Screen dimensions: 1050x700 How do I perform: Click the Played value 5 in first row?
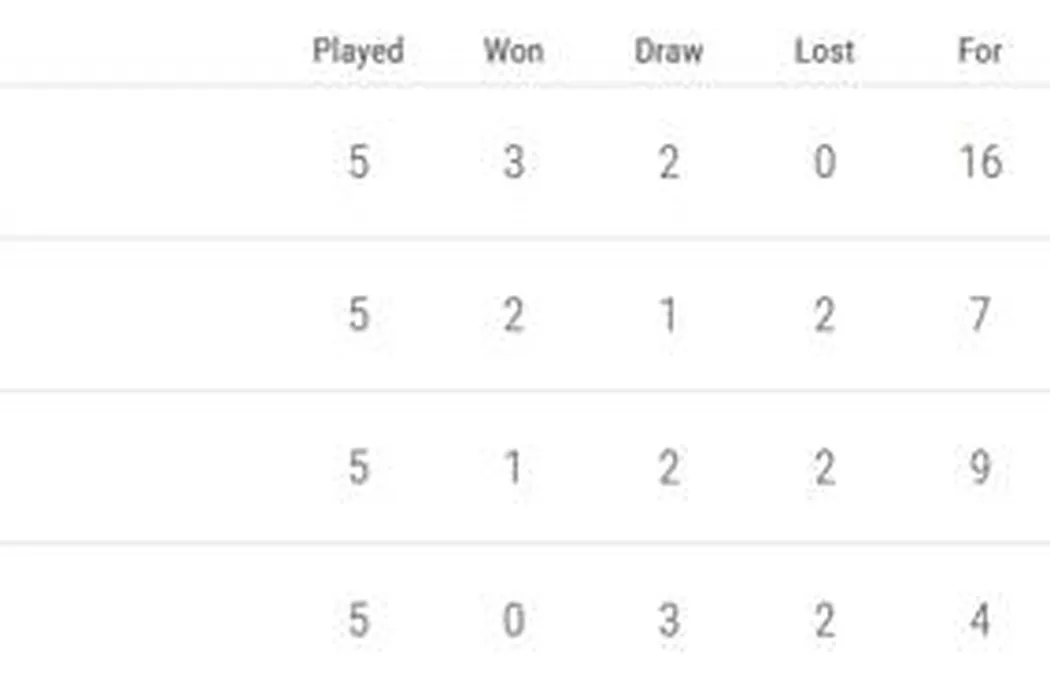tap(358, 162)
